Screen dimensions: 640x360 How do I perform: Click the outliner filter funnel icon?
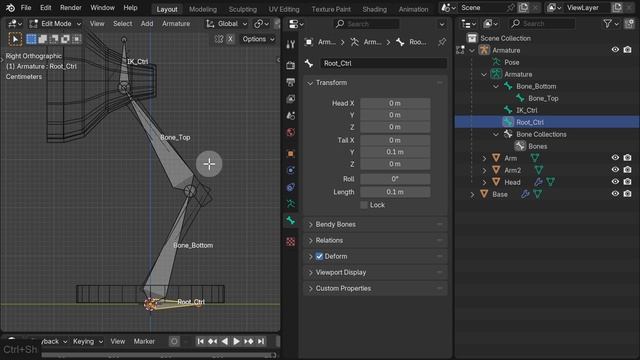607,24
